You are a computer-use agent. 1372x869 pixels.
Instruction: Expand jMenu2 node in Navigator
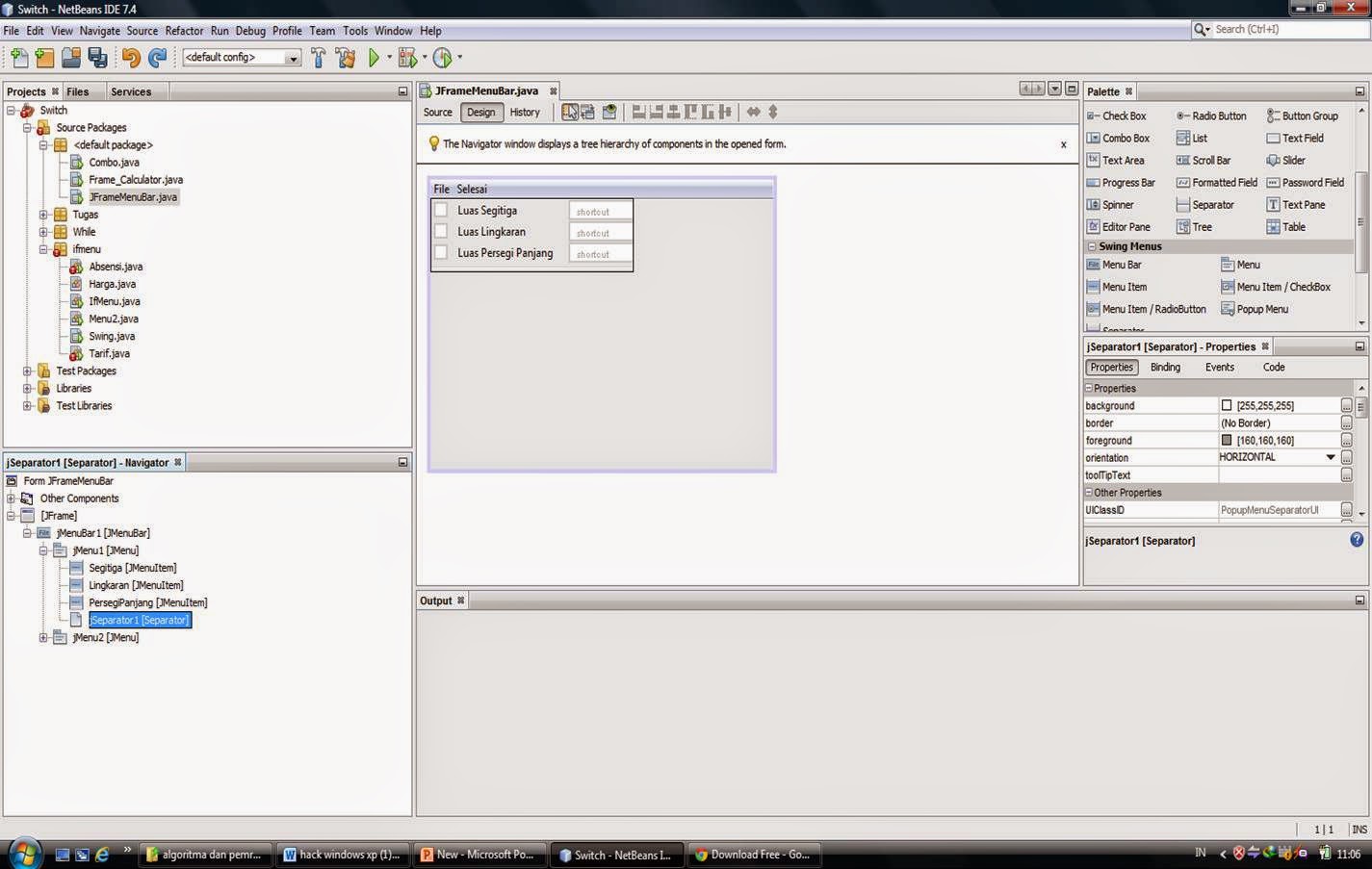[43, 637]
